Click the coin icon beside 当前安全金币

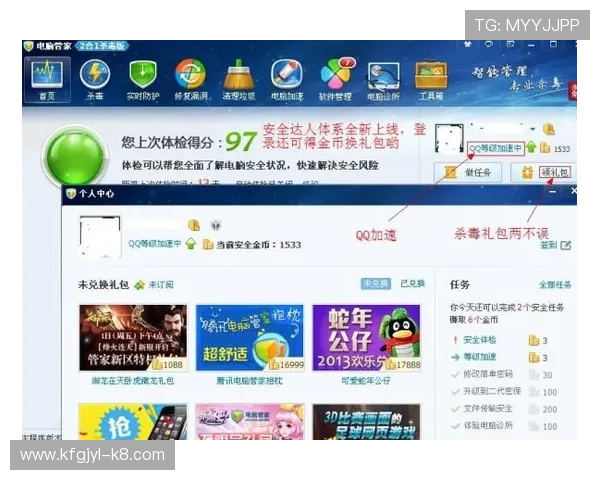coord(208,244)
